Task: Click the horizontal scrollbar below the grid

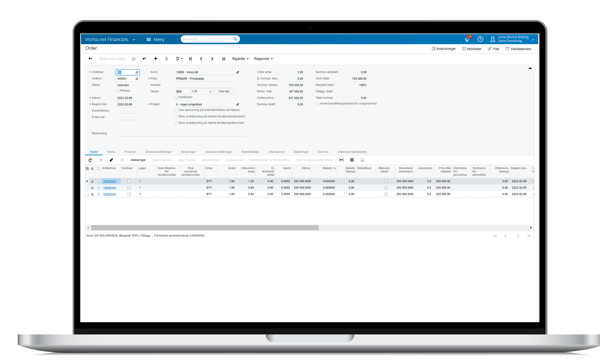Action: [205, 228]
